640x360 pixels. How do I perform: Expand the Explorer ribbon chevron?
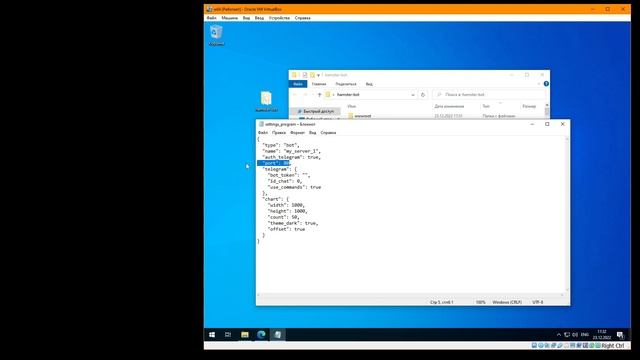[x=539, y=84]
